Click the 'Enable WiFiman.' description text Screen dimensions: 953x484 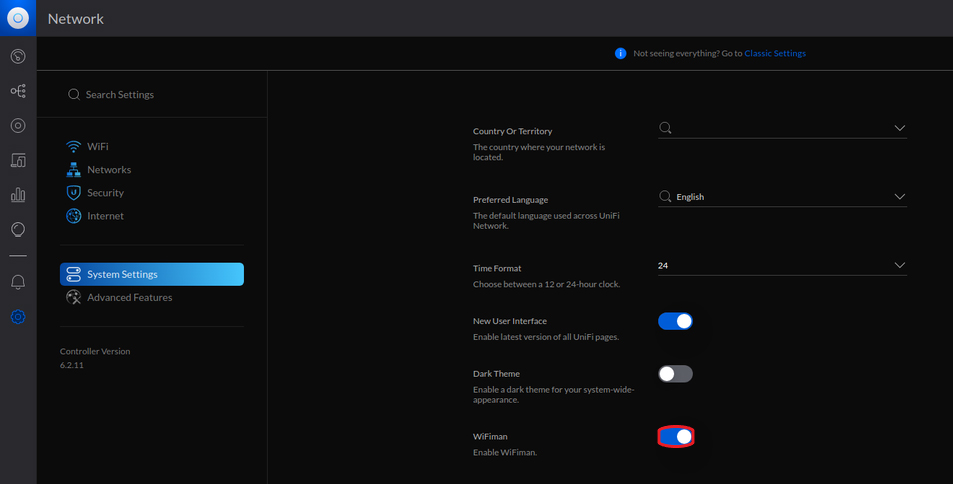pos(505,452)
